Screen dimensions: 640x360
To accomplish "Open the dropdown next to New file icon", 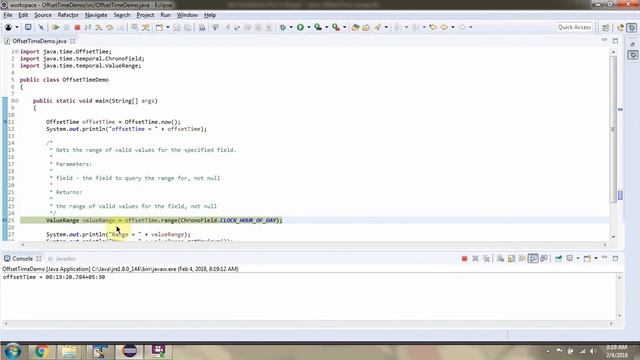I will pos(168,27).
